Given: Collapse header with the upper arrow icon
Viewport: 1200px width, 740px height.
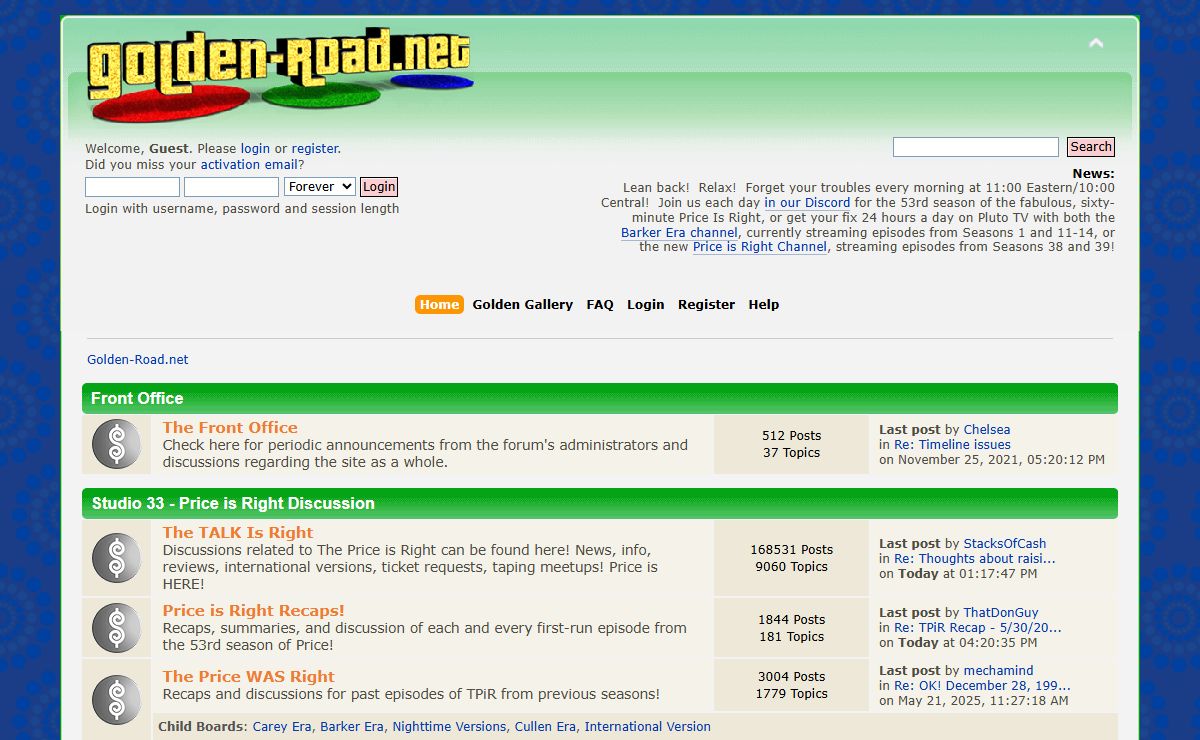Looking at the screenshot, I should tap(1096, 43).
